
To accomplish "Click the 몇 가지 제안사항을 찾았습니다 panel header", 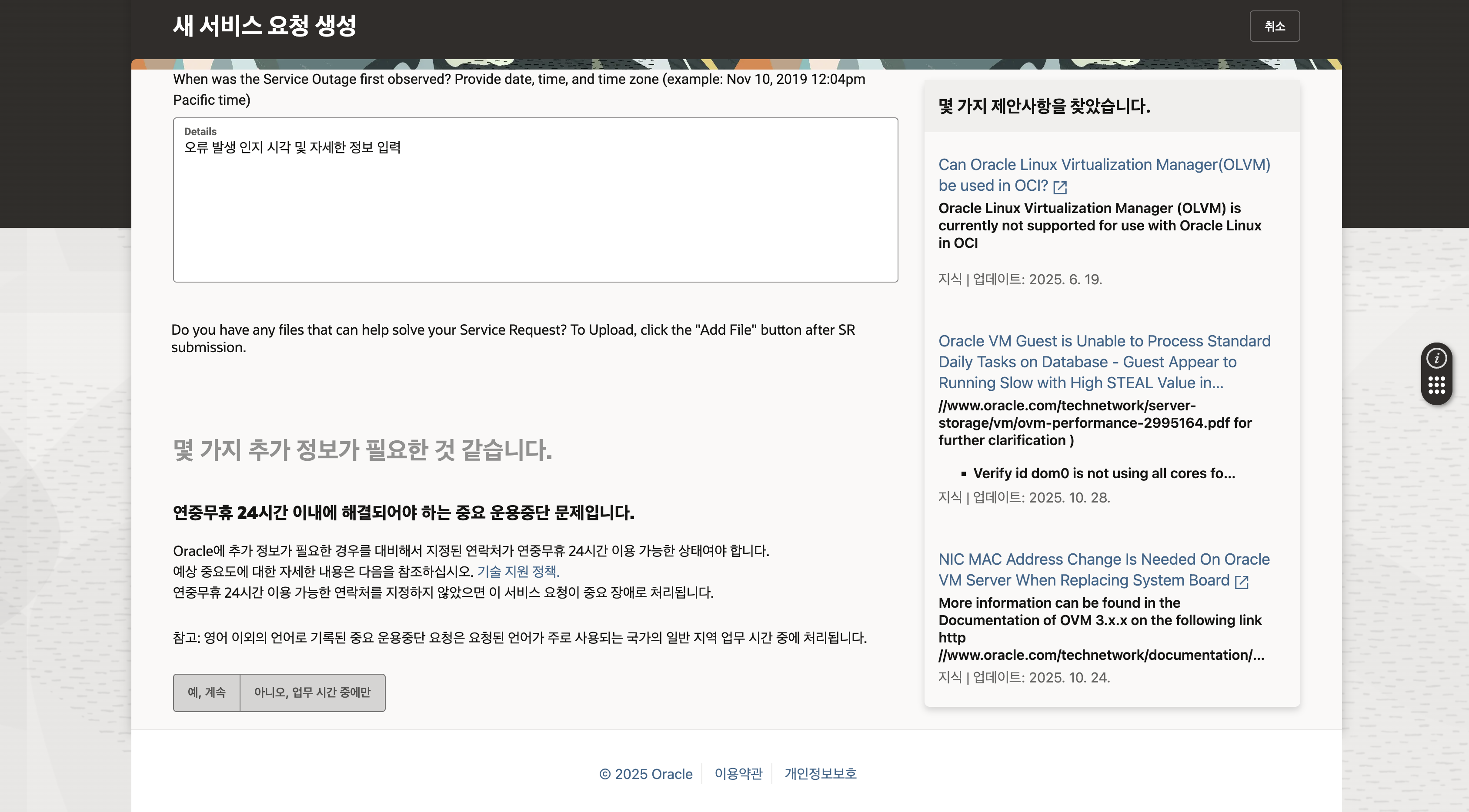I will (x=1044, y=106).
